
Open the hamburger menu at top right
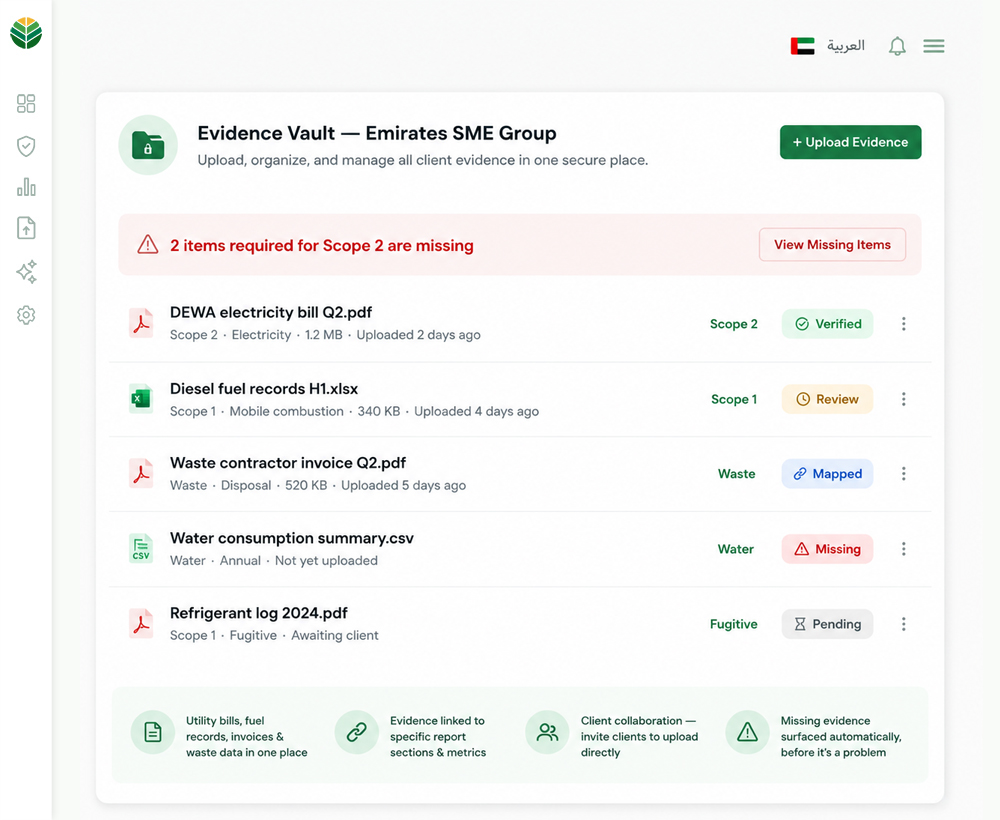coord(934,46)
